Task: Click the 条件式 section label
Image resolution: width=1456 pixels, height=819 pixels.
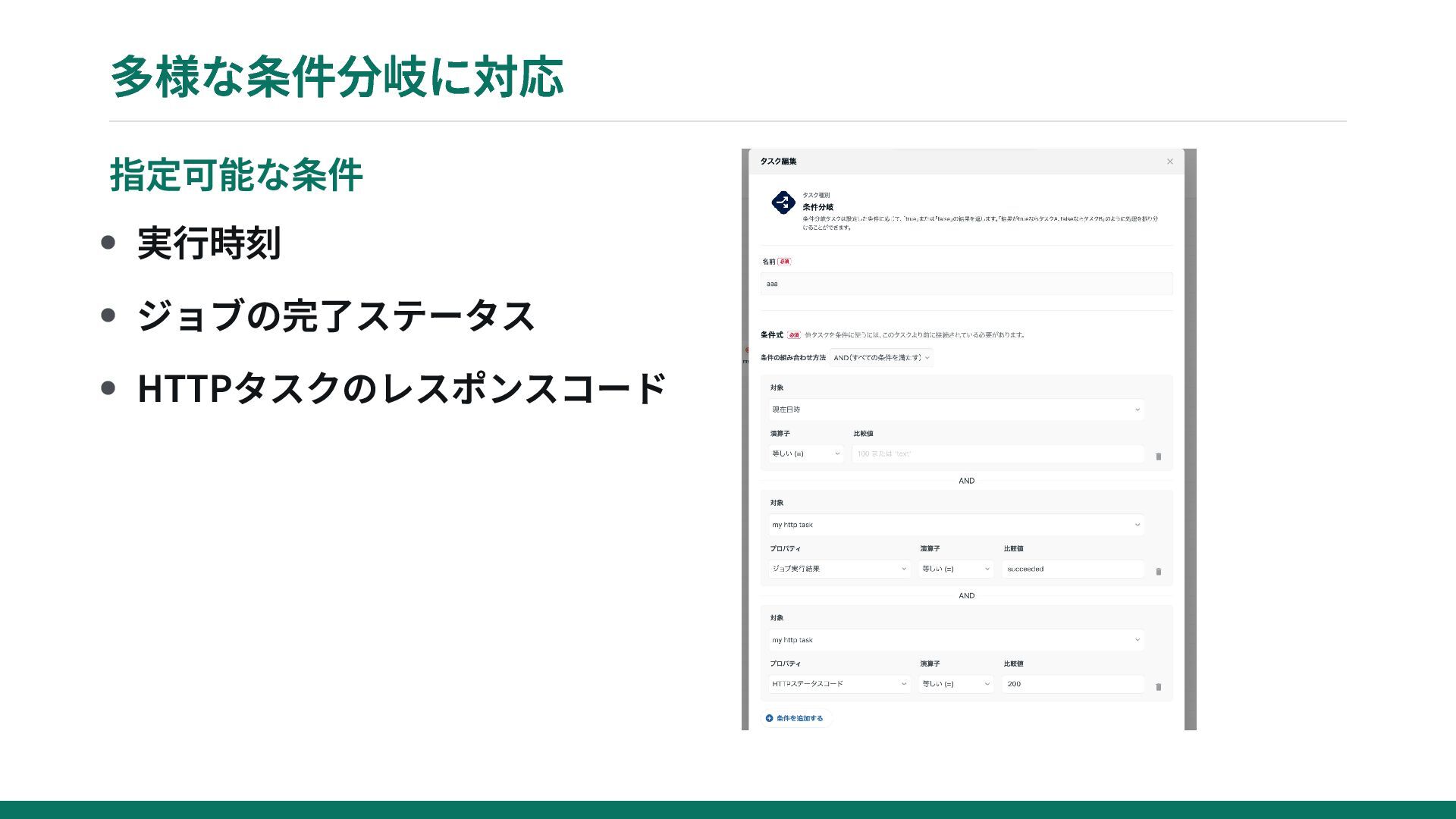Action: click(771, 335)
